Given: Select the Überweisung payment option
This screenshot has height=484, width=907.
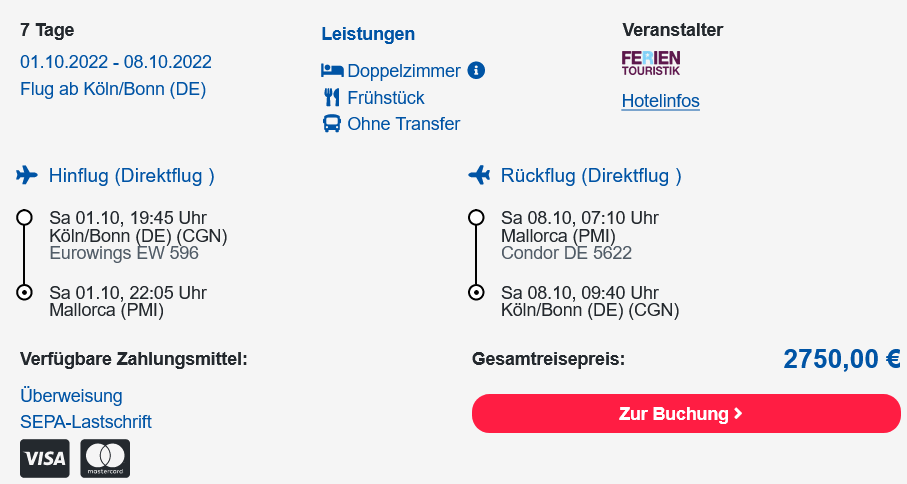Looking at the screenshot, I should (71, 396).
